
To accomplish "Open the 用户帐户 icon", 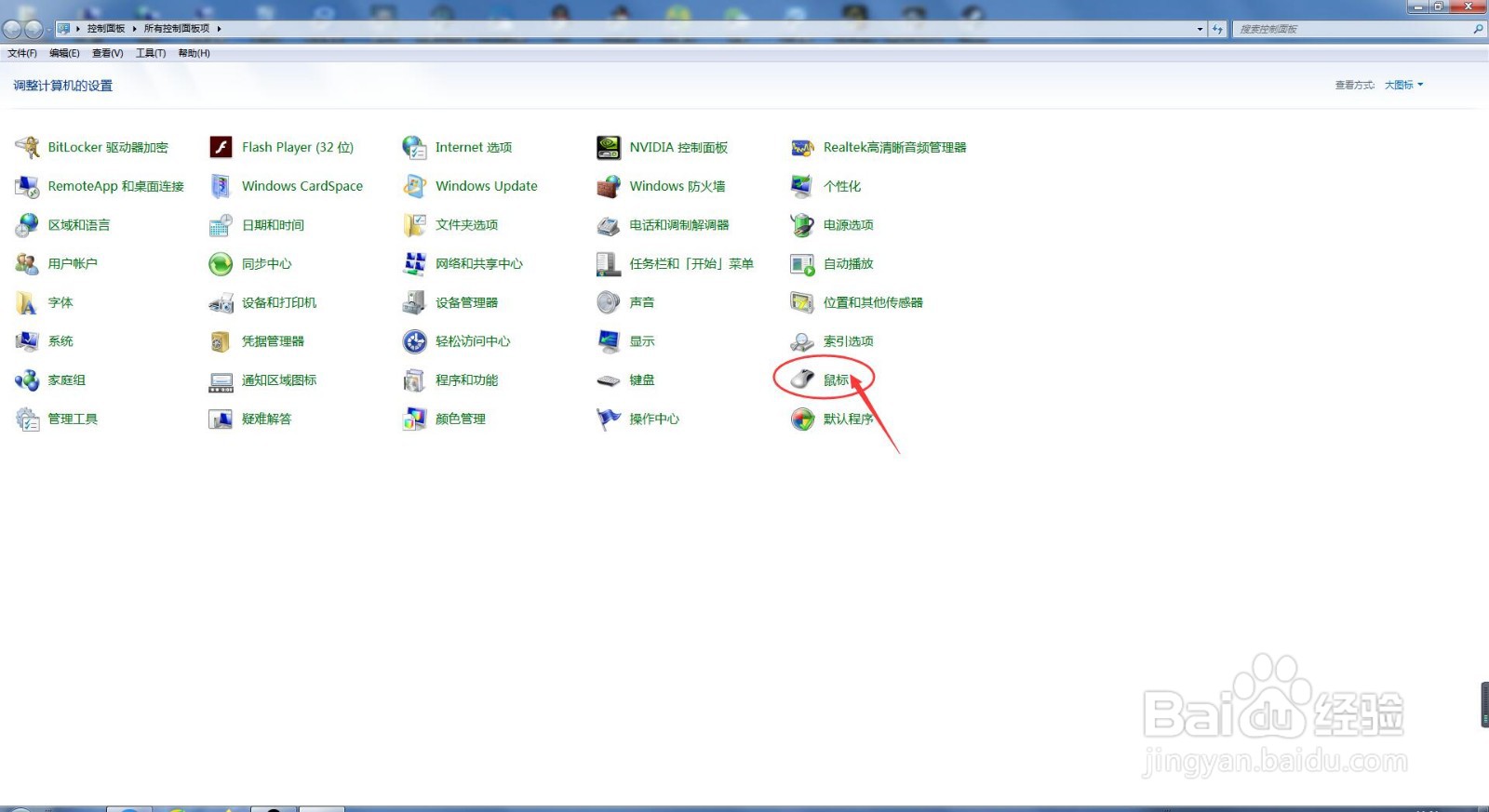I will [x=27, y=264].
